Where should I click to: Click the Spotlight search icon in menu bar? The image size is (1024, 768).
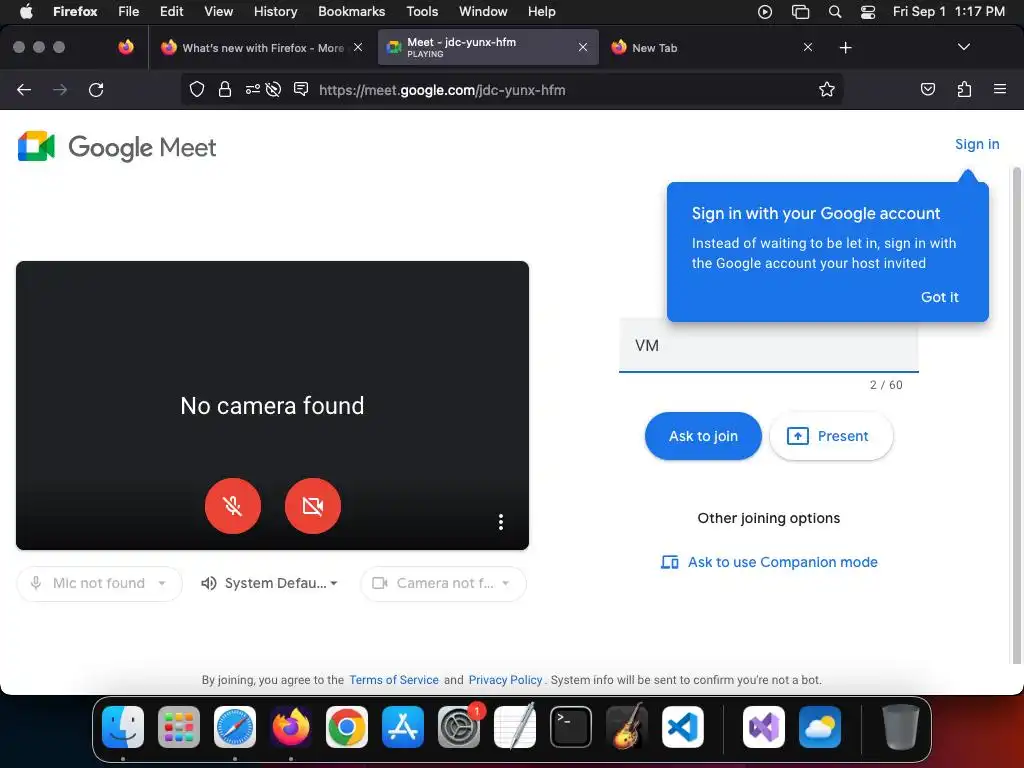point(835,12)
